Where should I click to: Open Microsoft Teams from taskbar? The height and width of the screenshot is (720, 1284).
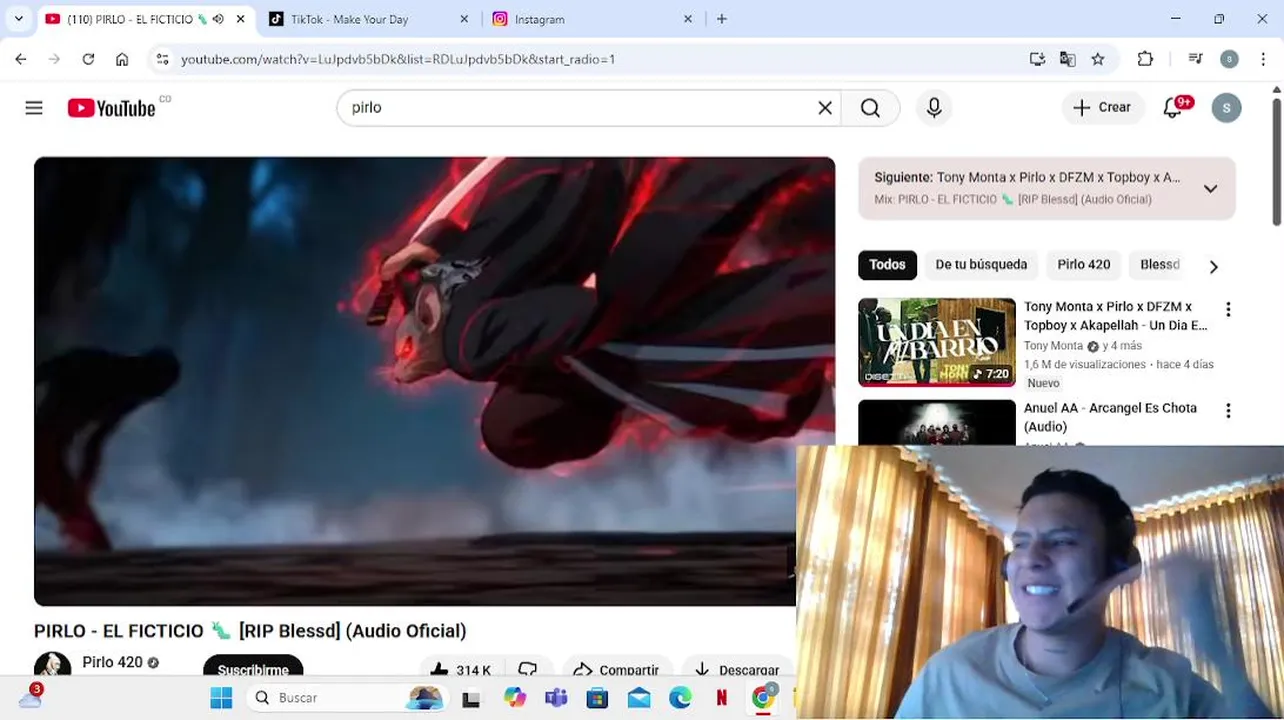556,698
